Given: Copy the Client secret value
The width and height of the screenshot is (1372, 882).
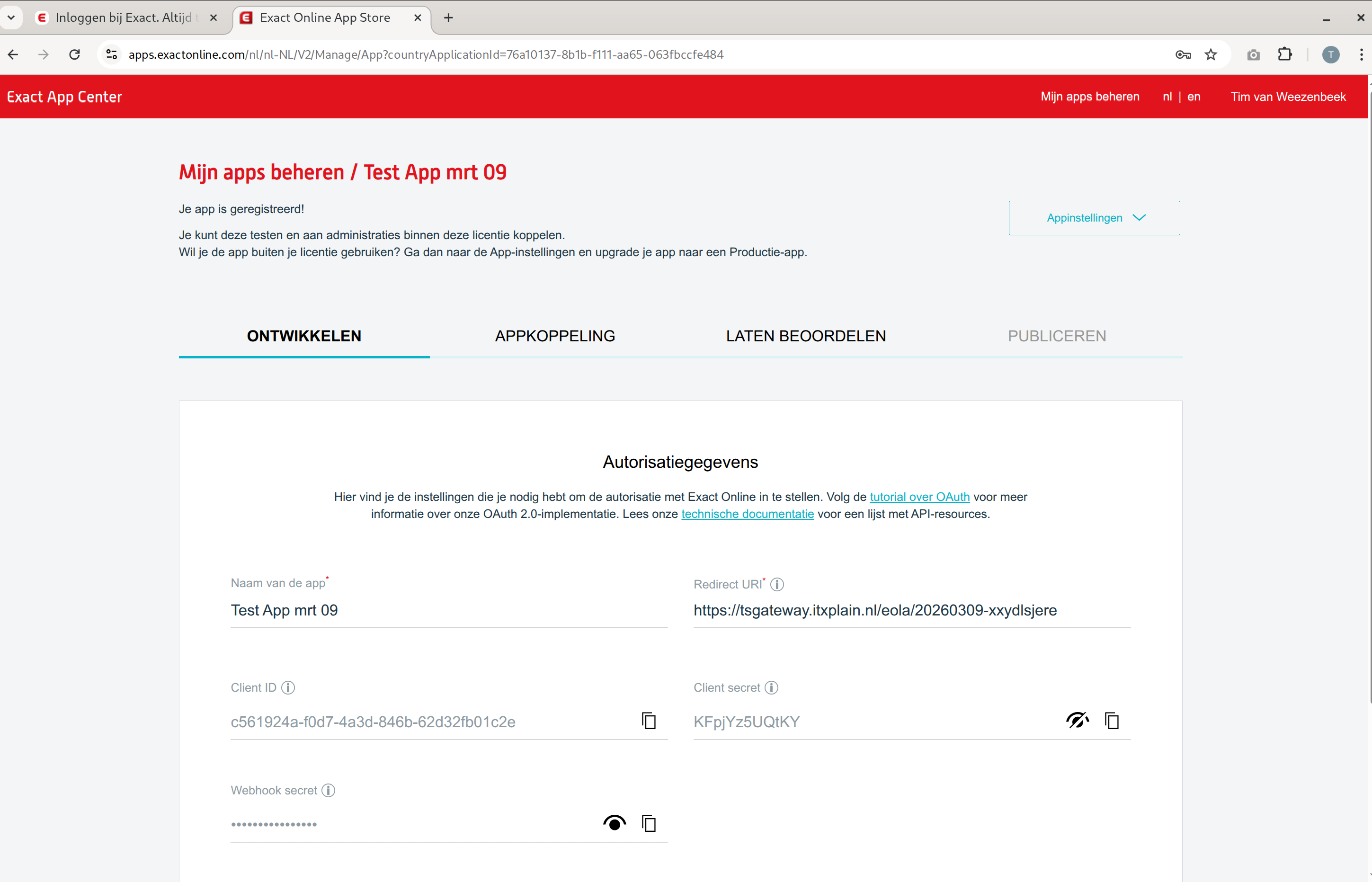Looking at the screenshot, I should click(x=1112, y=721).
